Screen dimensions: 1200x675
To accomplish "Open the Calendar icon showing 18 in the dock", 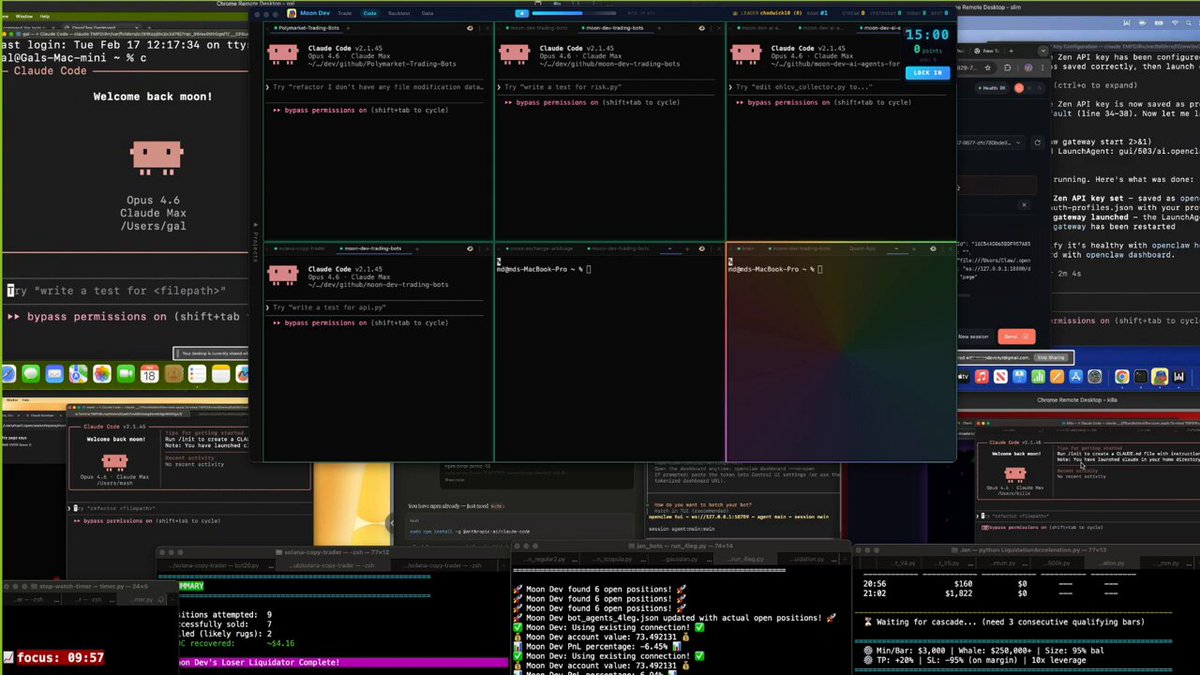I will pos(149,374).
